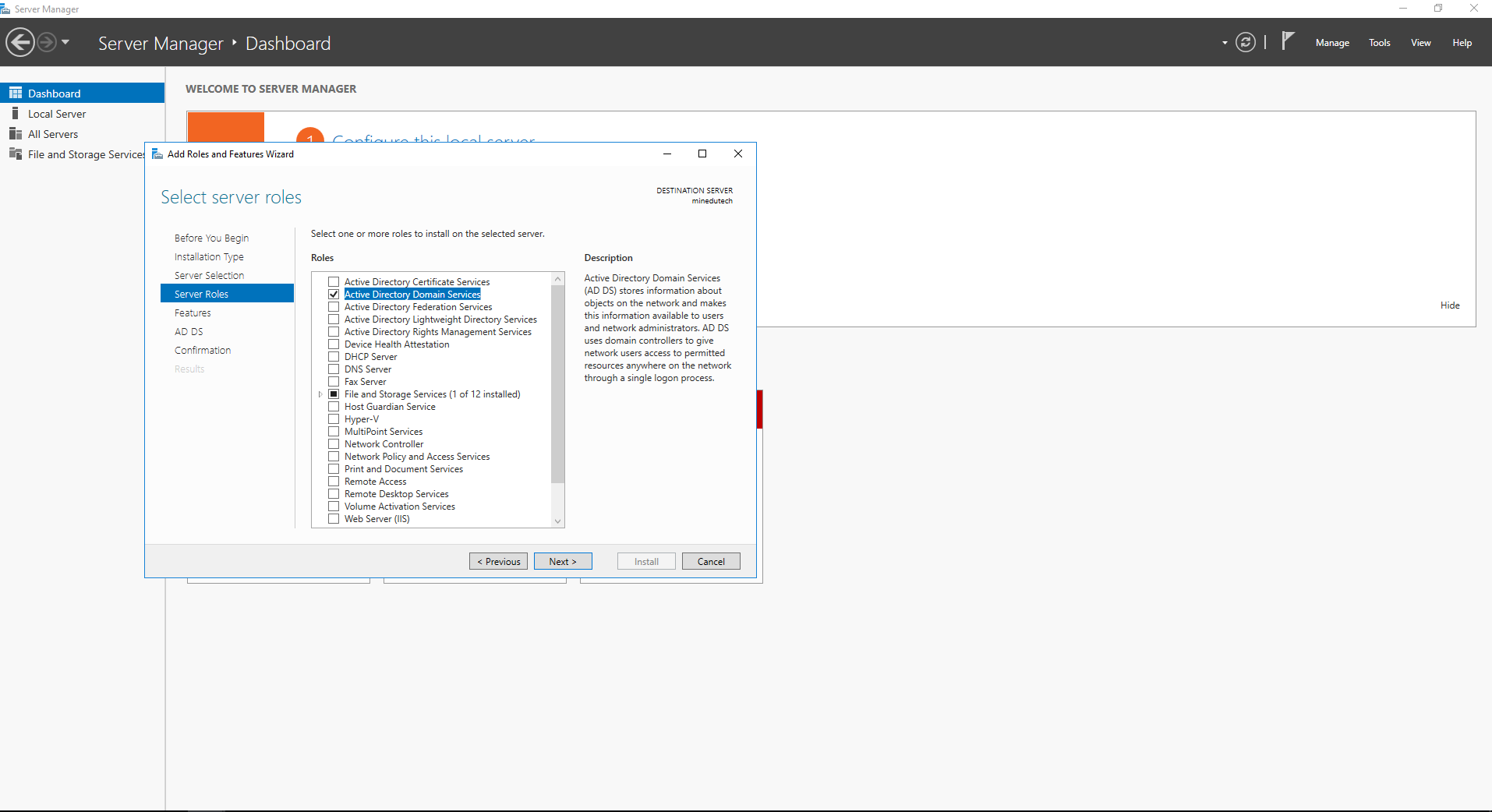
Task: Open the Dashboard from the sidebar
Action: [56, 93]
